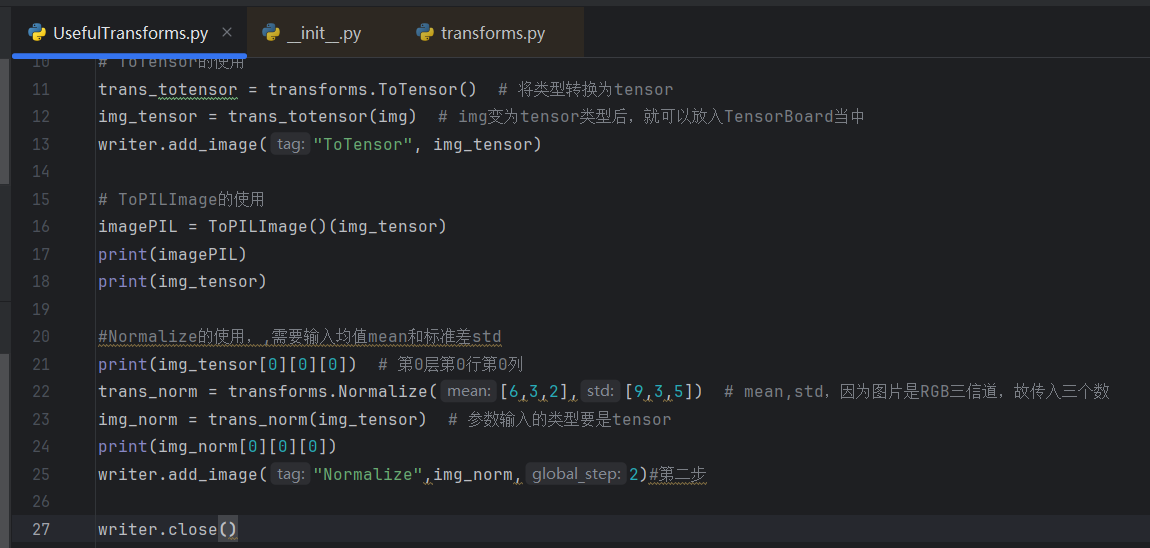The width and height of the screenshot is (1150, 548).
Task: Click the 'tag:' hint before "Normalize"
Action: (x=290, y=475)
